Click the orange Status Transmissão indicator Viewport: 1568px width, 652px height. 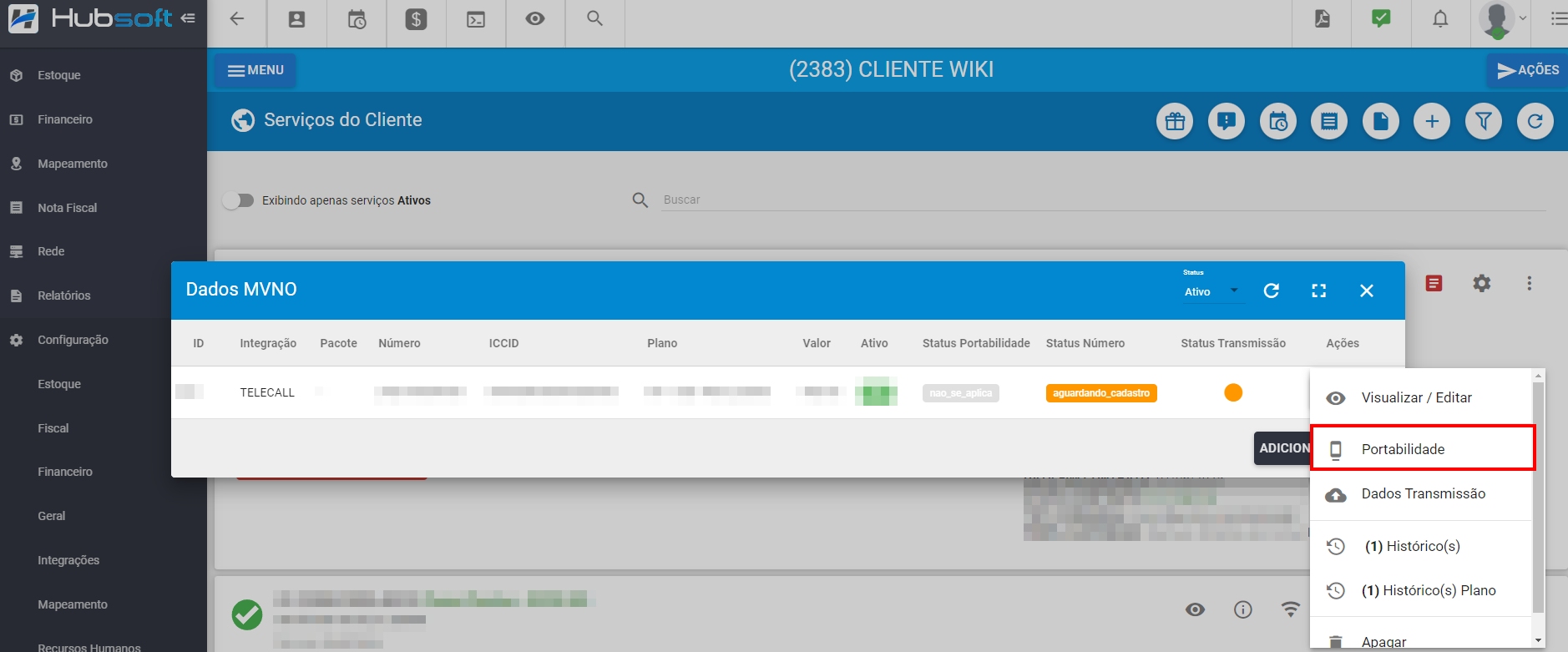click(x=1233, y=392)
